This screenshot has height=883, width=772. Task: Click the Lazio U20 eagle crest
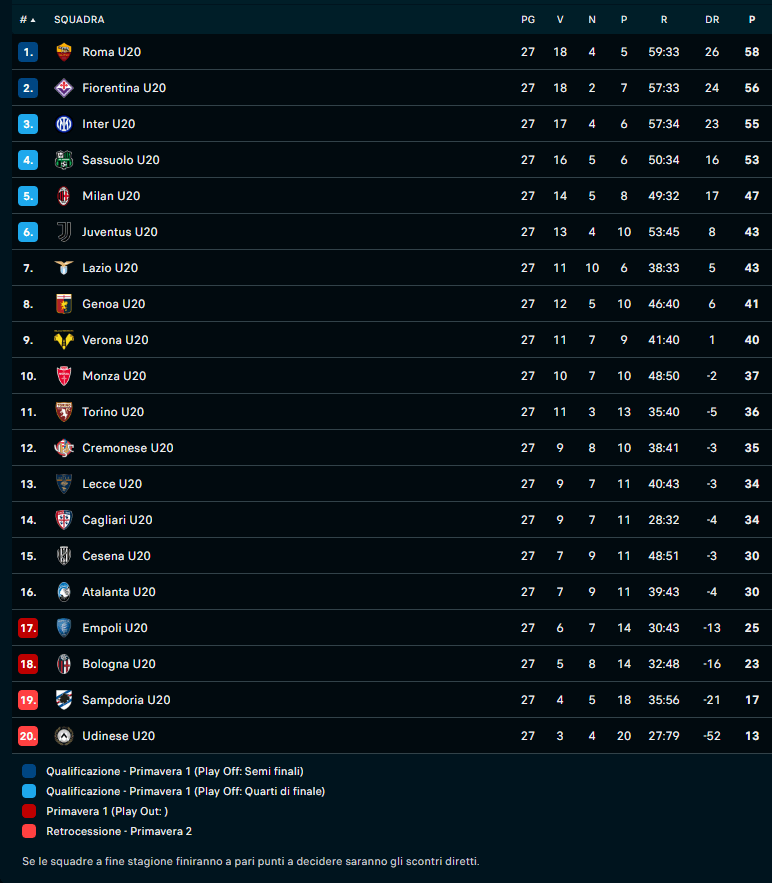(64, 268)
